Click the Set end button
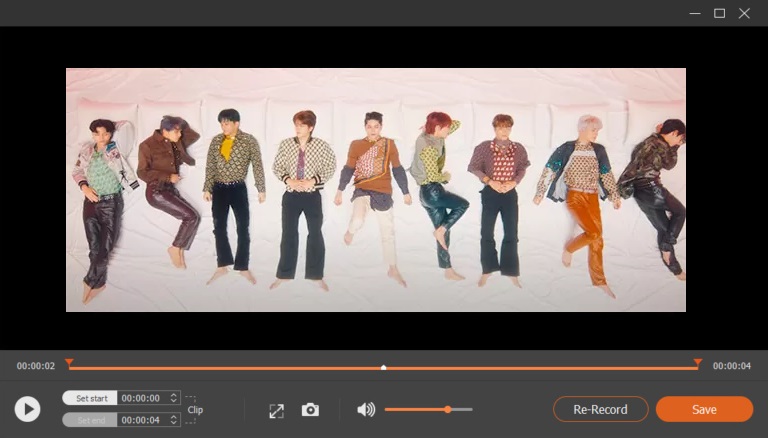 (90, 420)
